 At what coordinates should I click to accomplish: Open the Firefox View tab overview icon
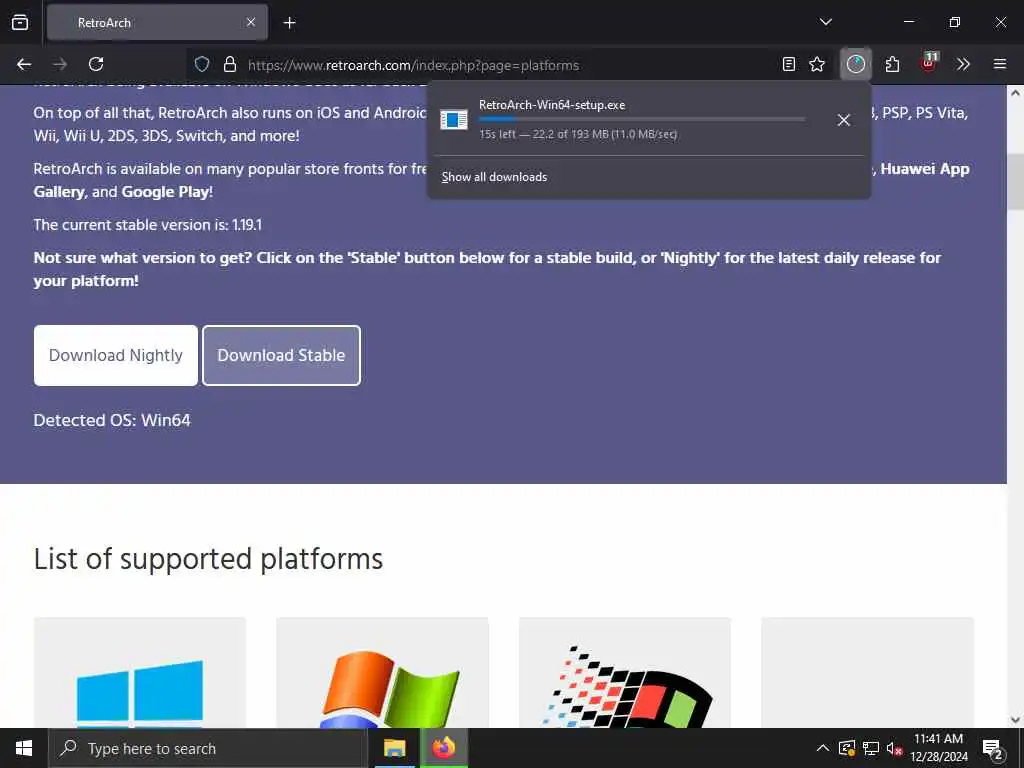tap(20, 22)
